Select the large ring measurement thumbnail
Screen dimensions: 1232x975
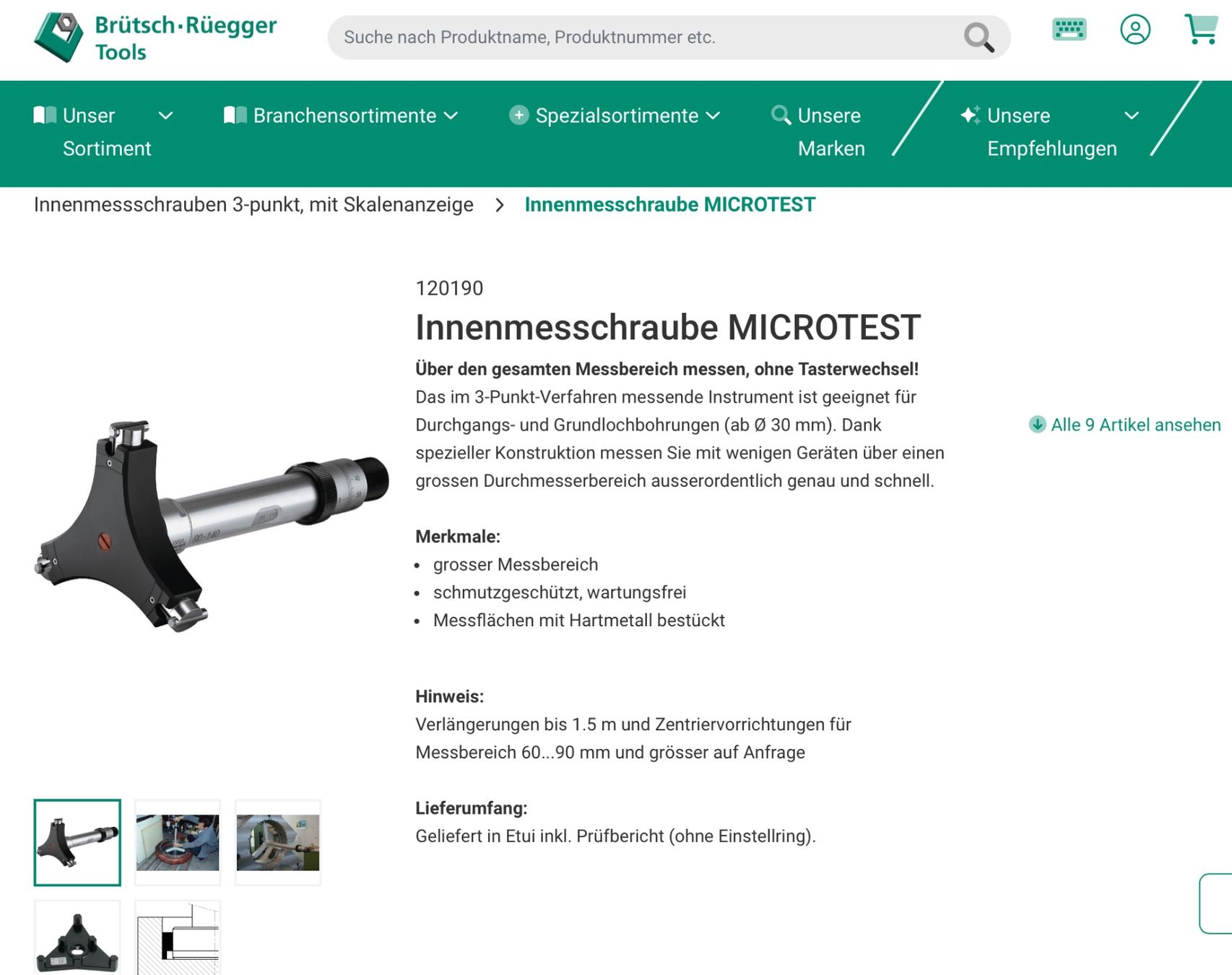point(278,842)
